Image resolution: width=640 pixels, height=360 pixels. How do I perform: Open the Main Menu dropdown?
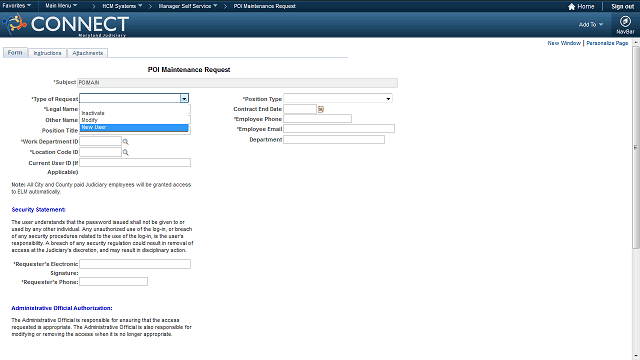[x=61, y=6]
